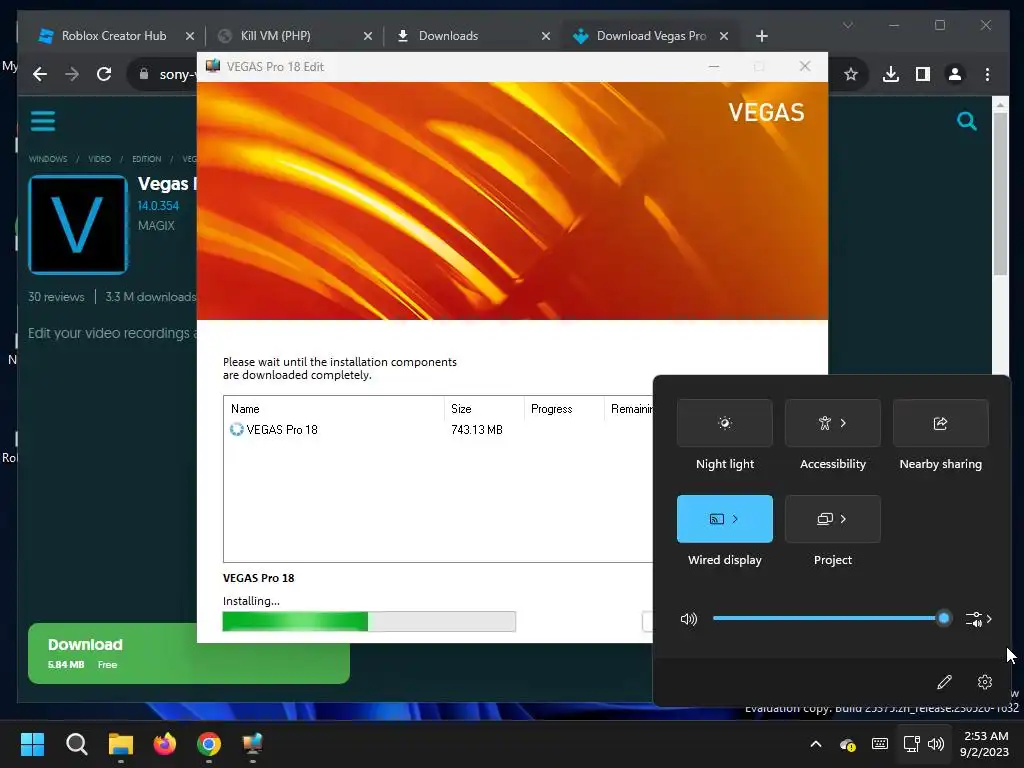Open the website search icon
Viewport: 1024px width, 768px height.
click(967, 121)
